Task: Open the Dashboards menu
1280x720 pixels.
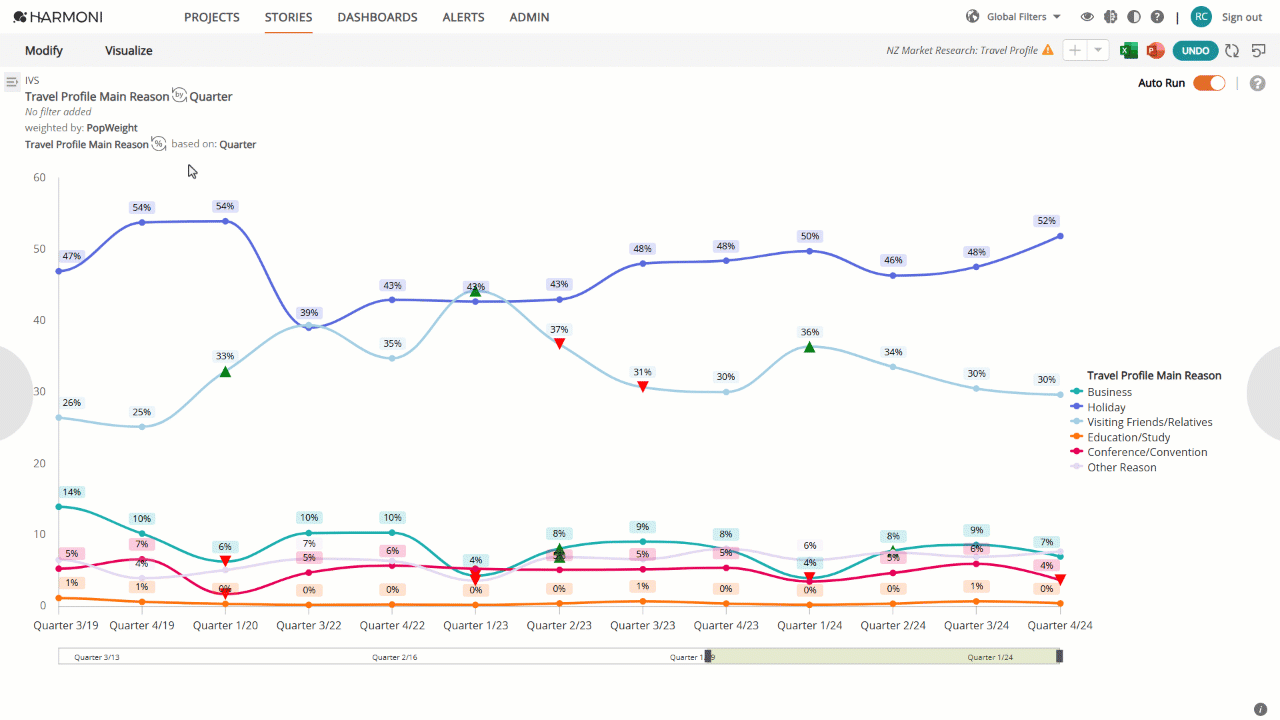Action: (x=377, y=17)
